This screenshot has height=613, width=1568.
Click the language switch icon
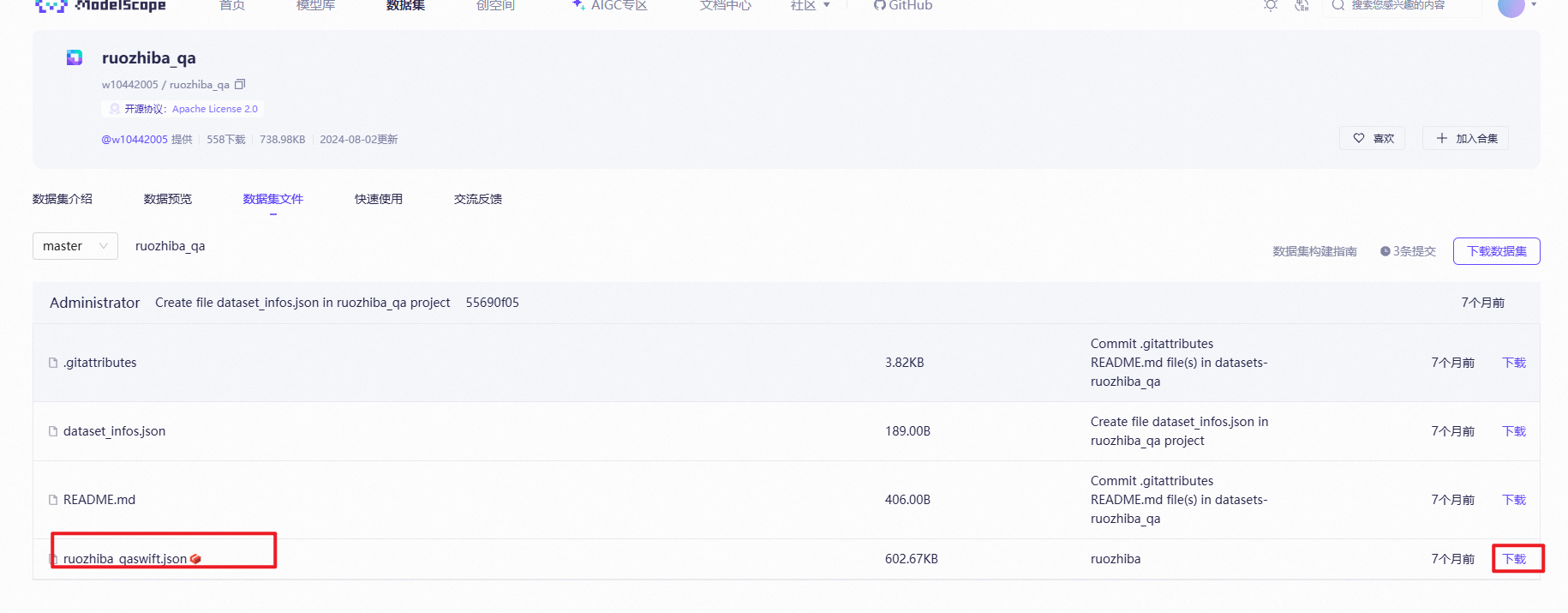[1302, 5]
